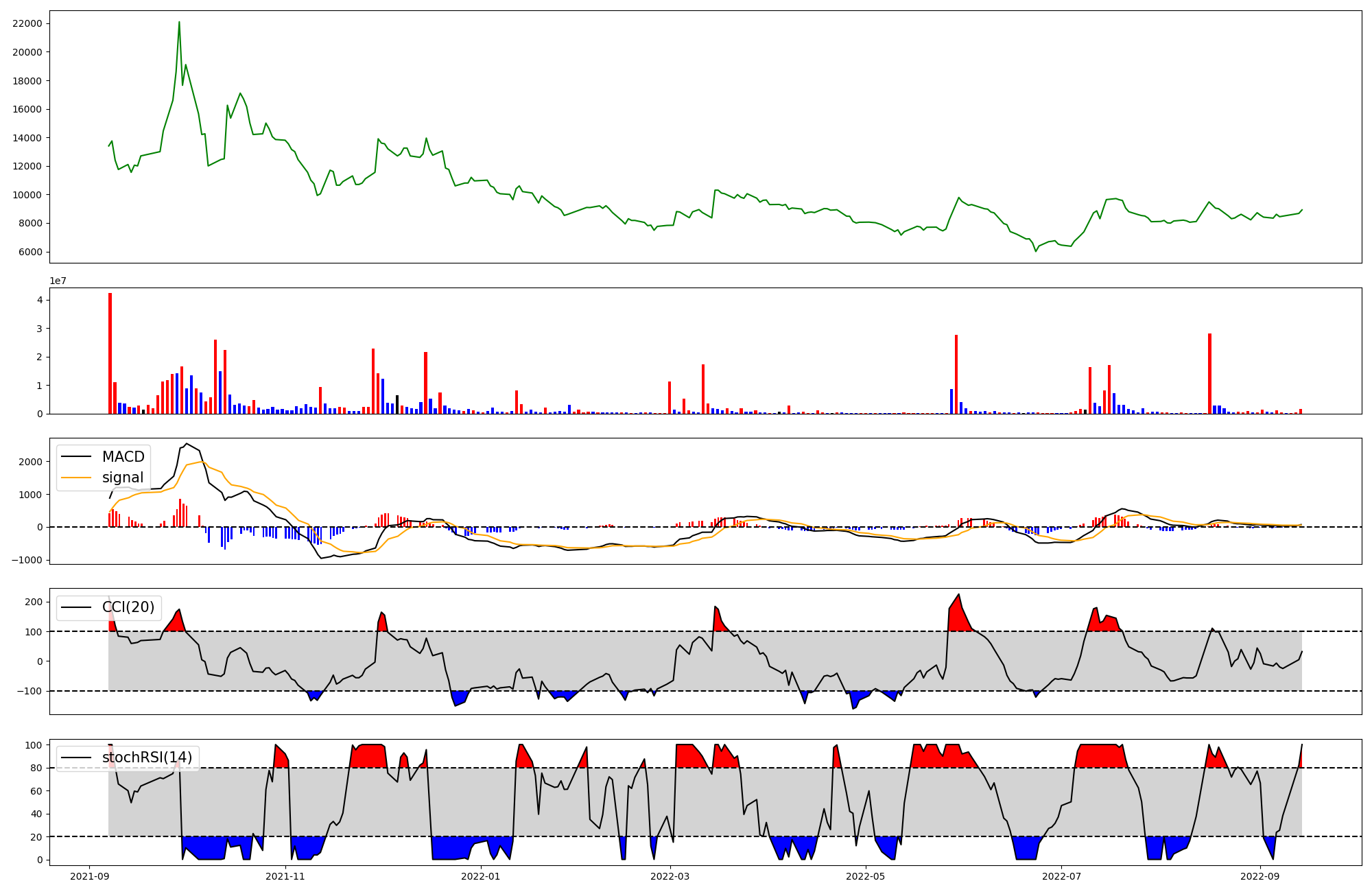This screenshot has height=892, width=1372.
Task: Click the orange signal legend line sample
Action: point(76,478)
